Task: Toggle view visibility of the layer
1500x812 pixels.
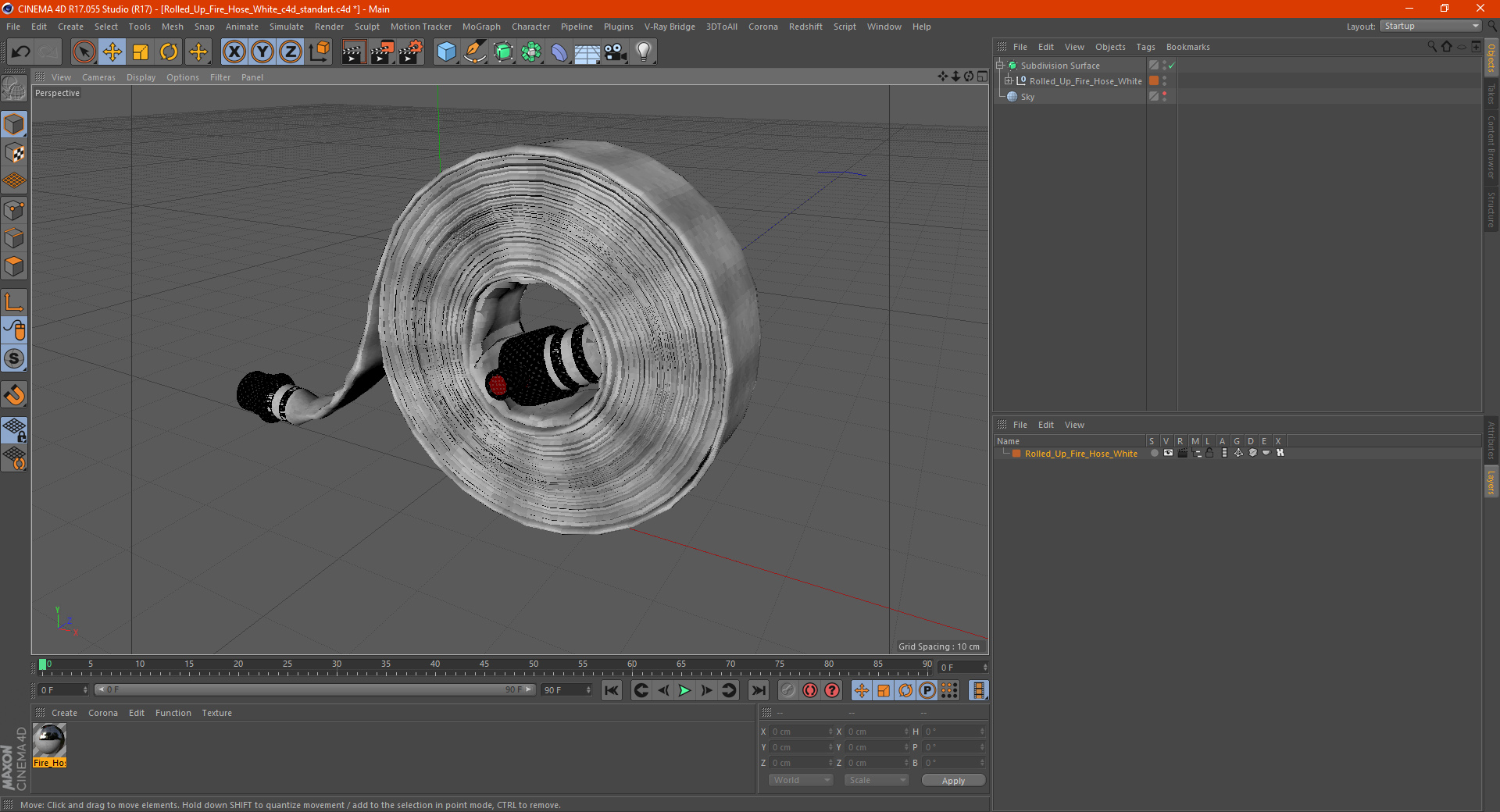Action: tap(1168, 454)
